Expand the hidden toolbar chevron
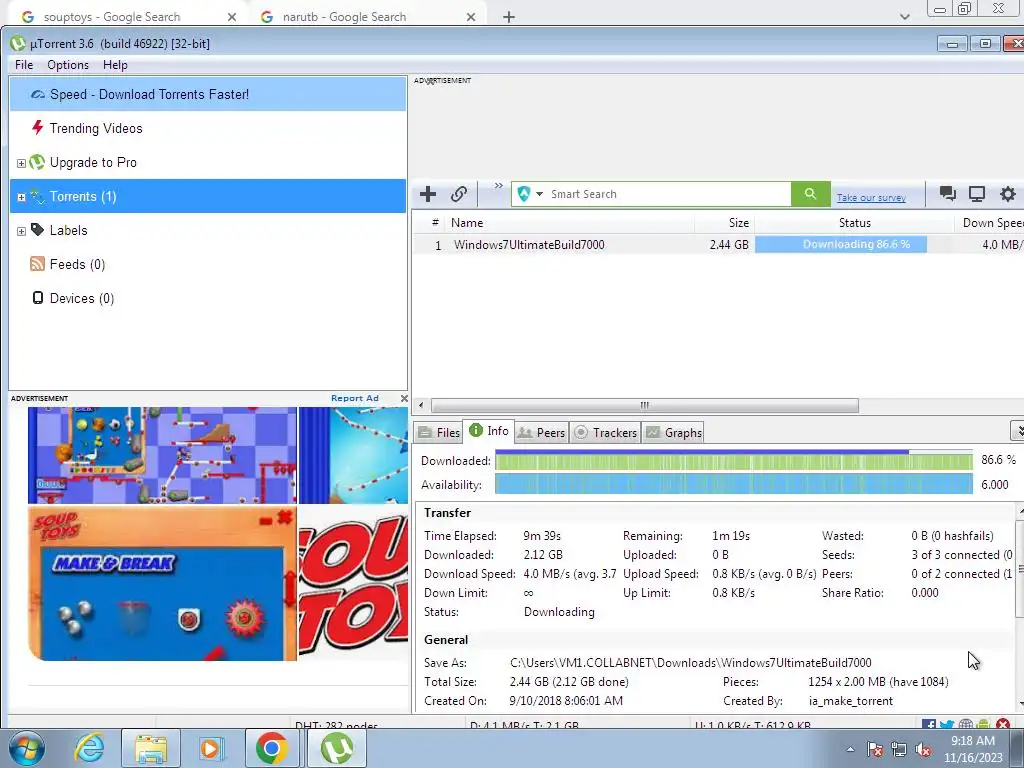Screen dimensions: 1024x768 pyautogui.click(x=498, y=186)
